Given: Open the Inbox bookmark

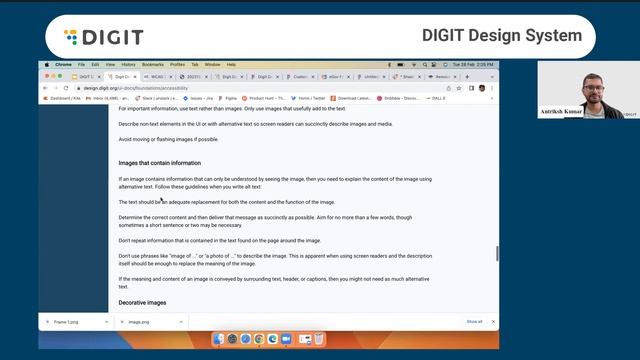Looking at the screenshot, I should [107, 98].
